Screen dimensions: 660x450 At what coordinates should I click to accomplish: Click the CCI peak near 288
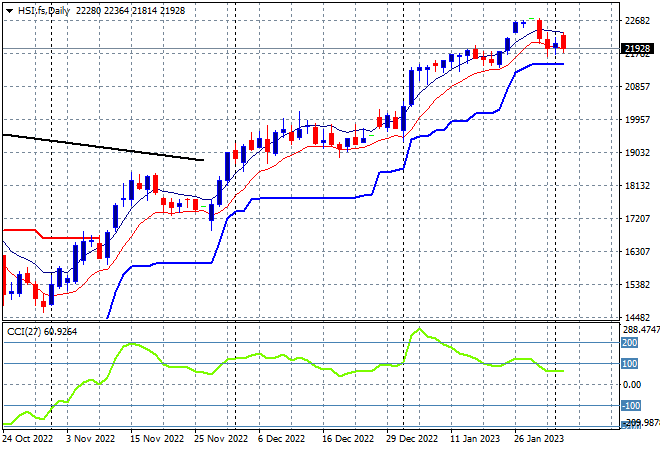(x=419, y=330)
